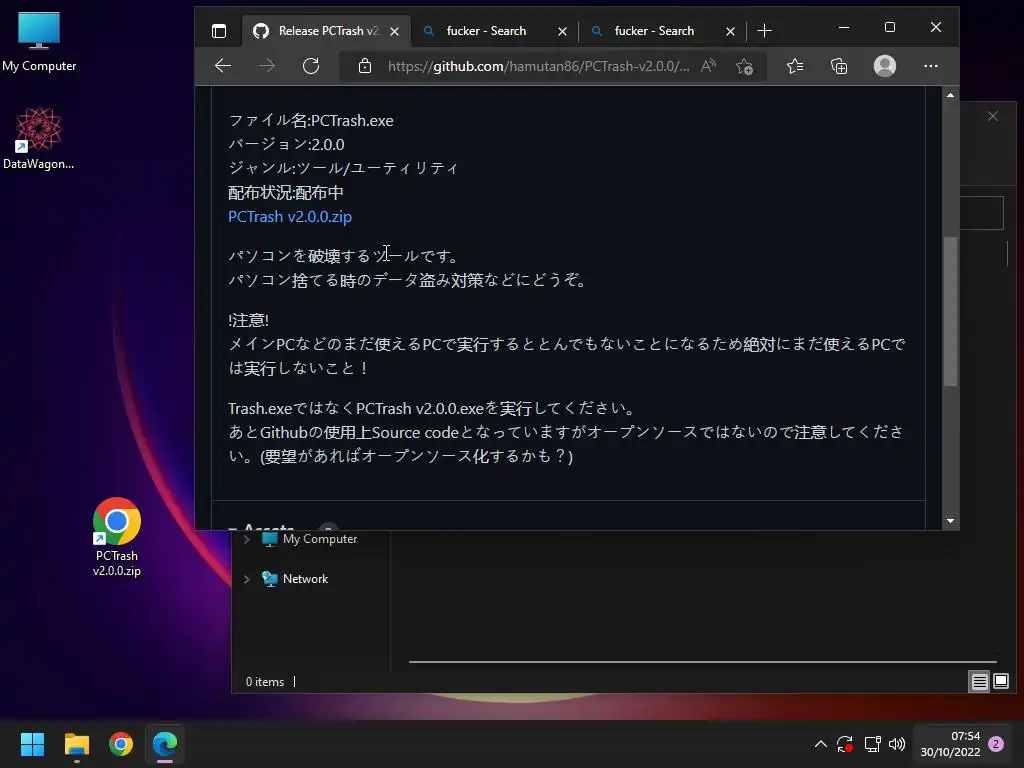Screen dimensions: 1024x768
Task: Click the github.com address bar
Action: pos(538,66)
